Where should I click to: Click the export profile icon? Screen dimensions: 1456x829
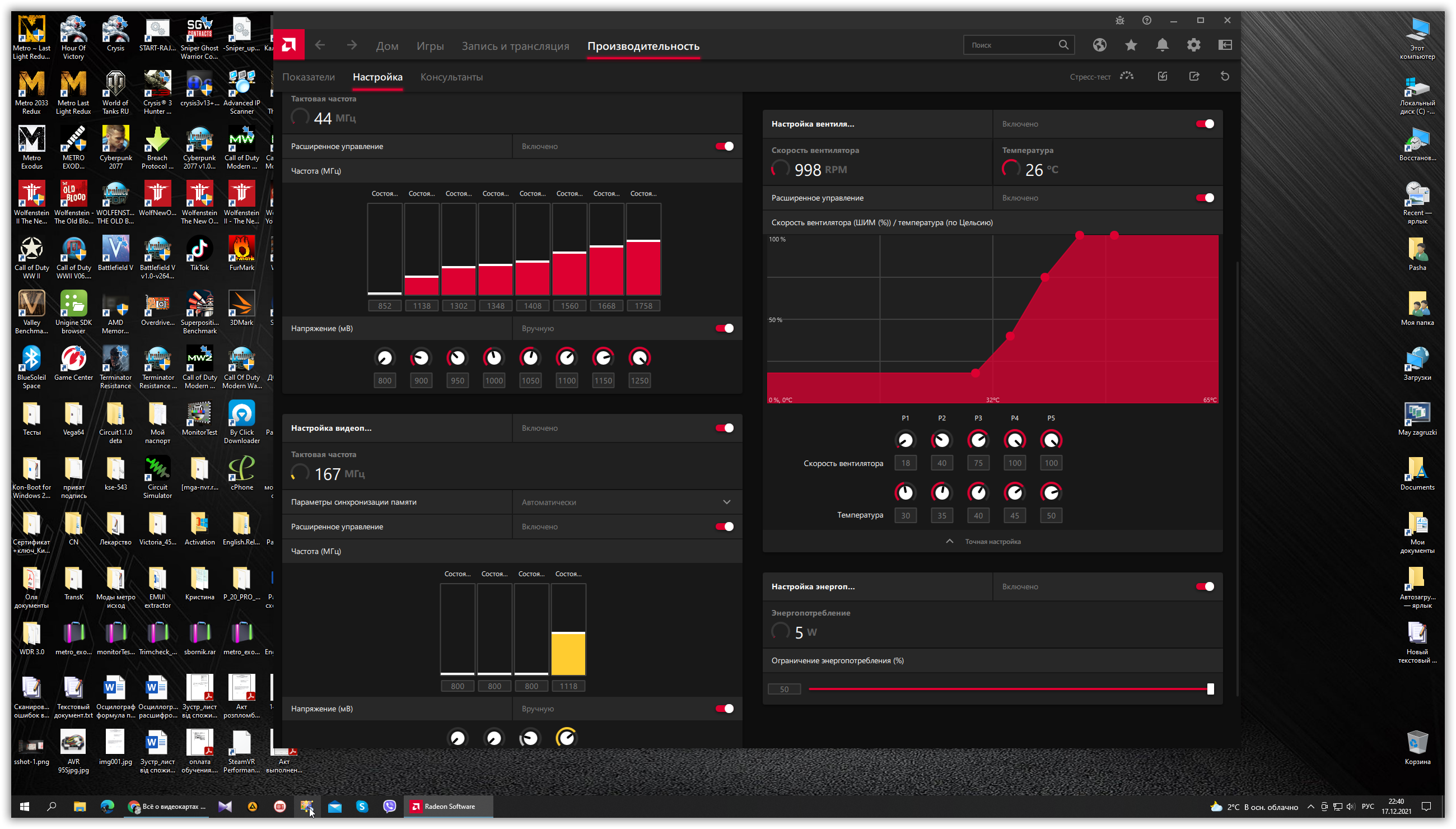(x=1193, y=76)
